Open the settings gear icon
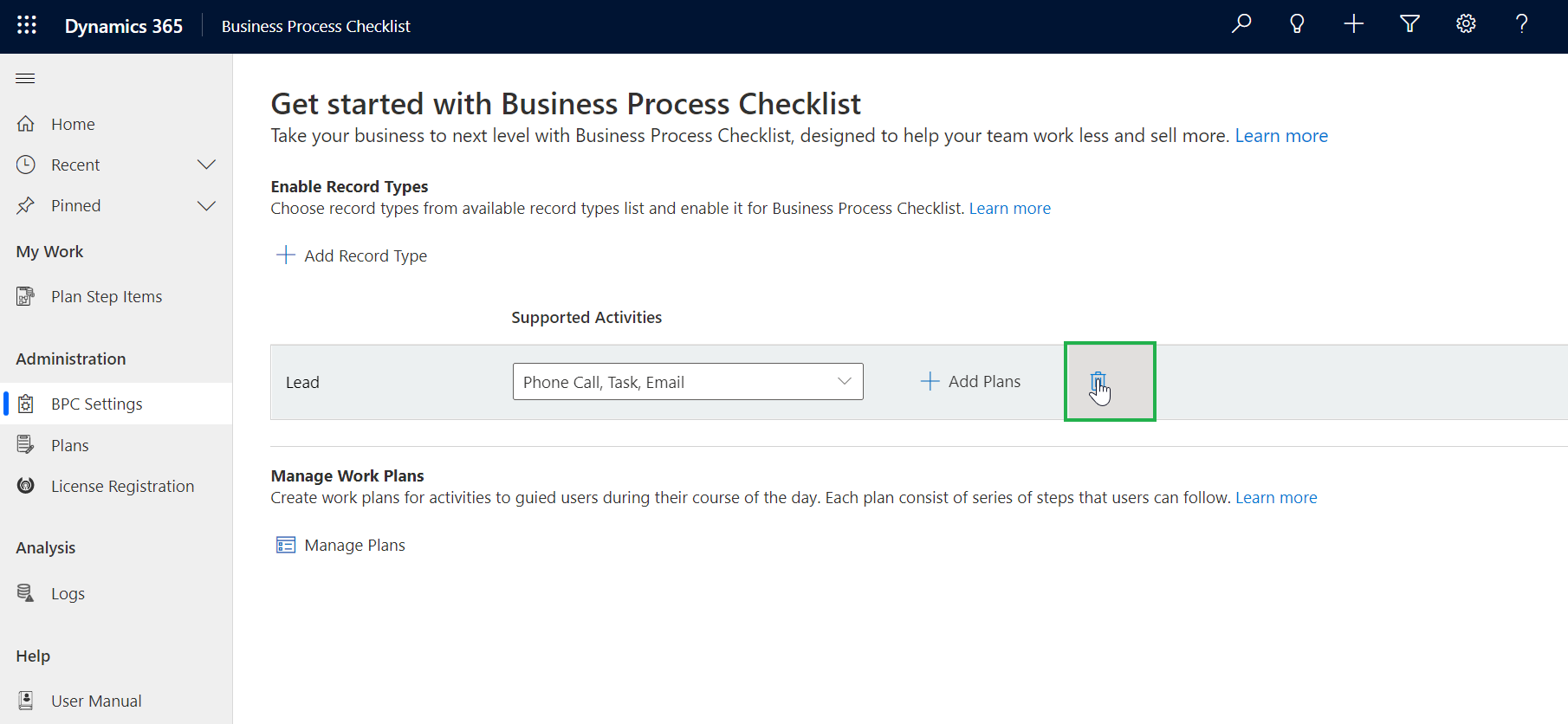Viewport: 1568px width, 724px height. pyautogui.click(x=1466, y=24)
